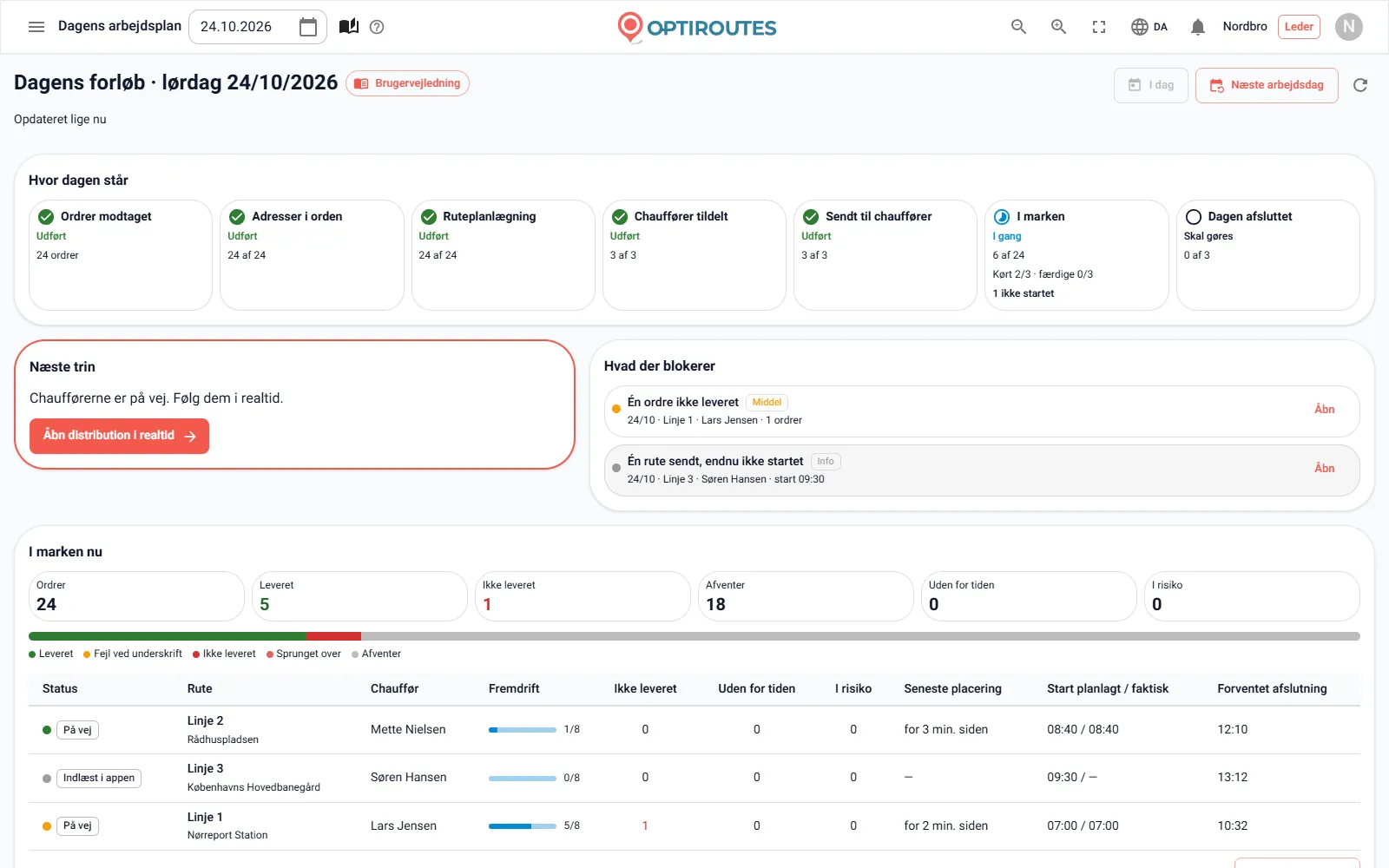Image resolution: width=1389 pixels, height=868 pixels.
Task: Click the Forventet afslutning column header
Action: 1272,688
